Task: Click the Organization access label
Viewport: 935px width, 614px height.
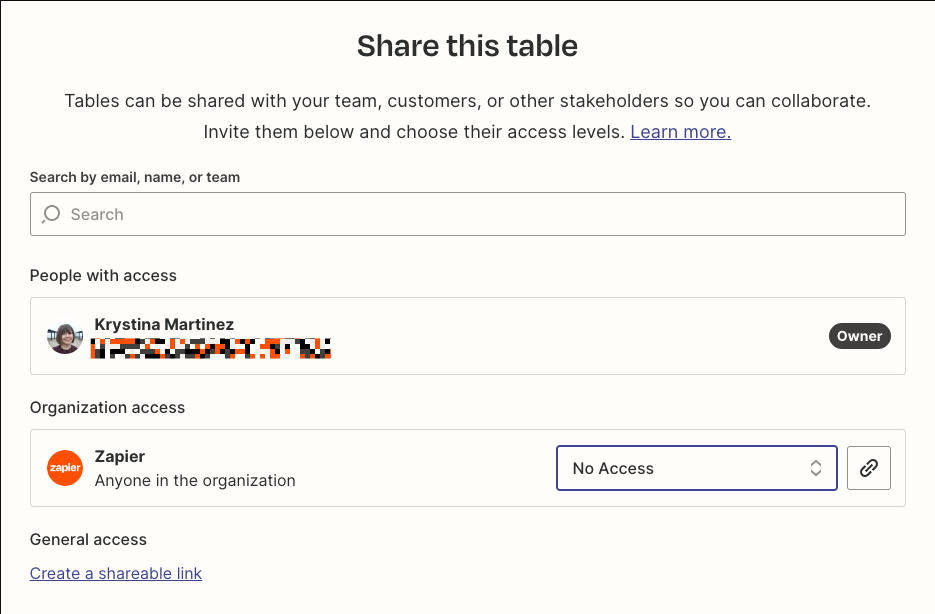Action: click(x=107, y=407)
